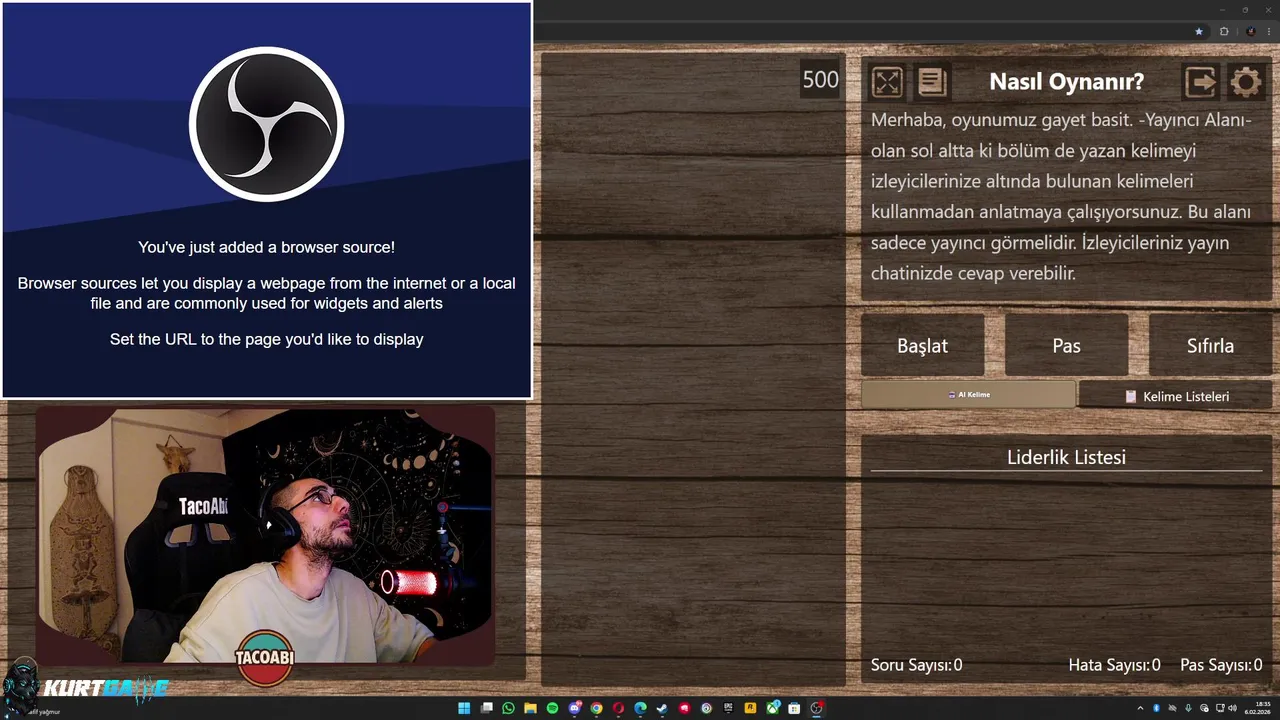Image resolution: width=1280 pixels, height=720 pixels.
Task: Click the Başlat button
Action: (x=922, y=346)
